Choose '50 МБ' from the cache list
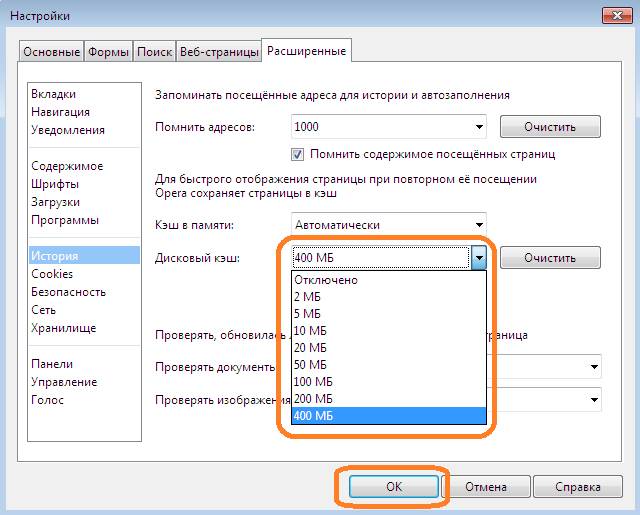Screen dimensions: 640x515 coord(311,365)
